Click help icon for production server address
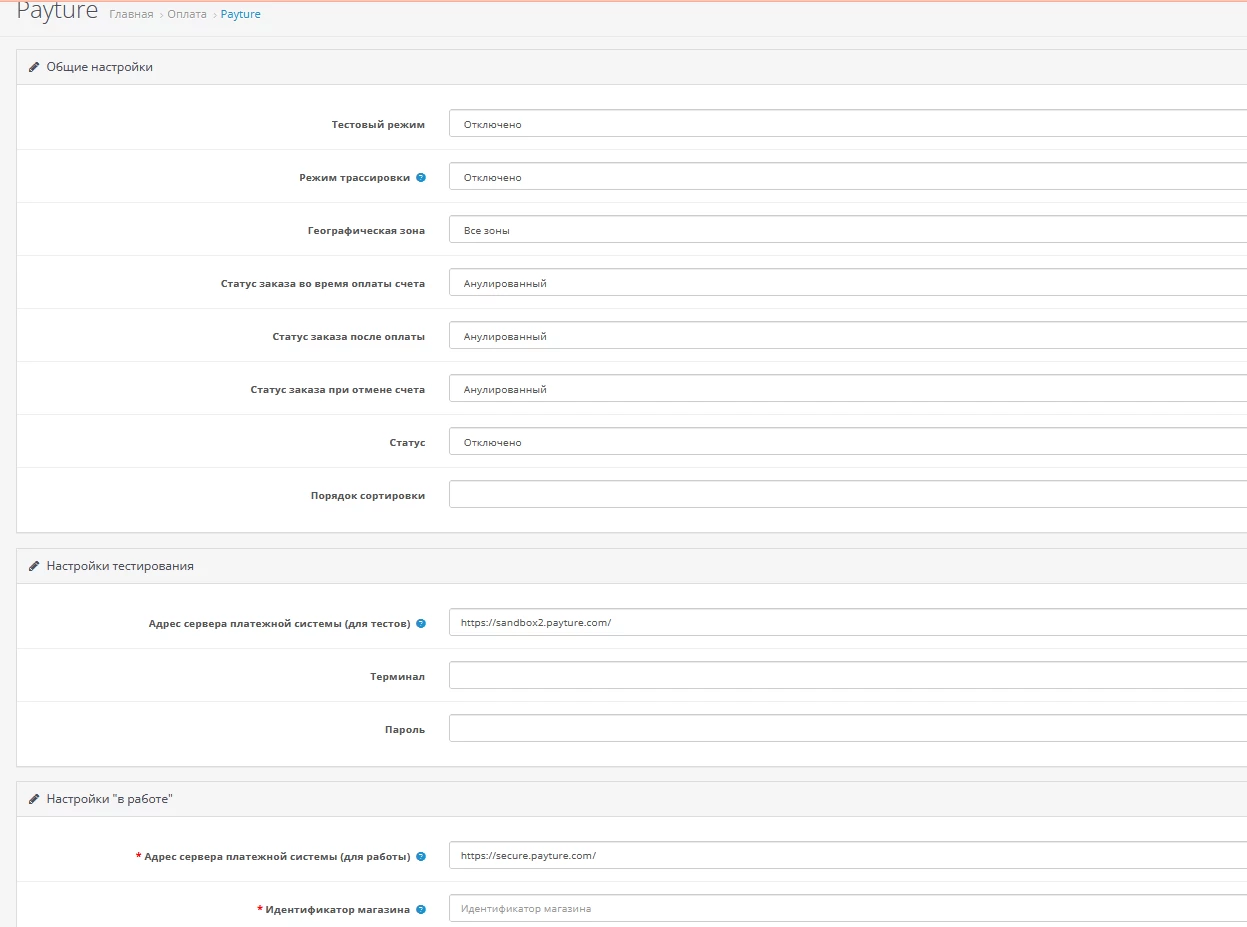Viewport: 1247px width, 927px height. click(x=421, y=856)
